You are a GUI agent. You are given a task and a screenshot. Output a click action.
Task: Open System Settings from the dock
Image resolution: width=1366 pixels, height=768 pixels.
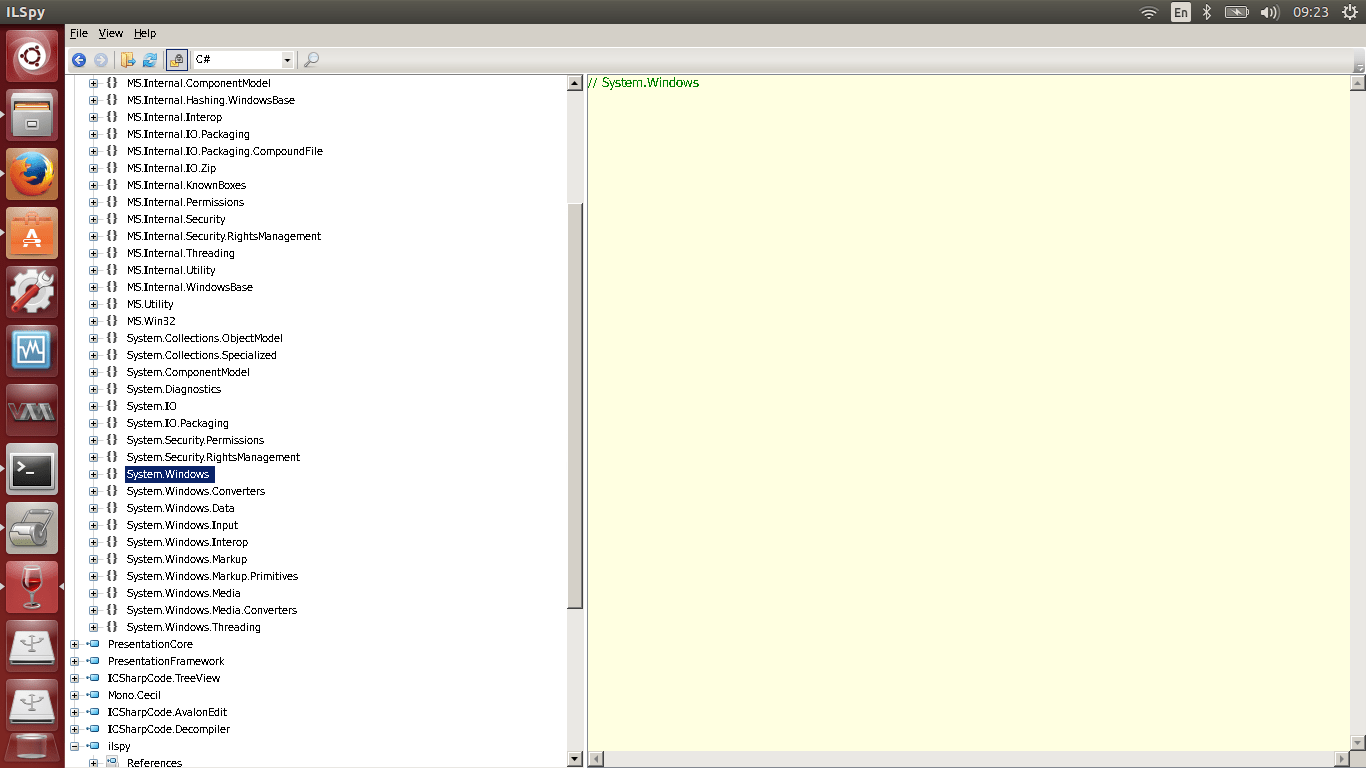tap(32, 292)
